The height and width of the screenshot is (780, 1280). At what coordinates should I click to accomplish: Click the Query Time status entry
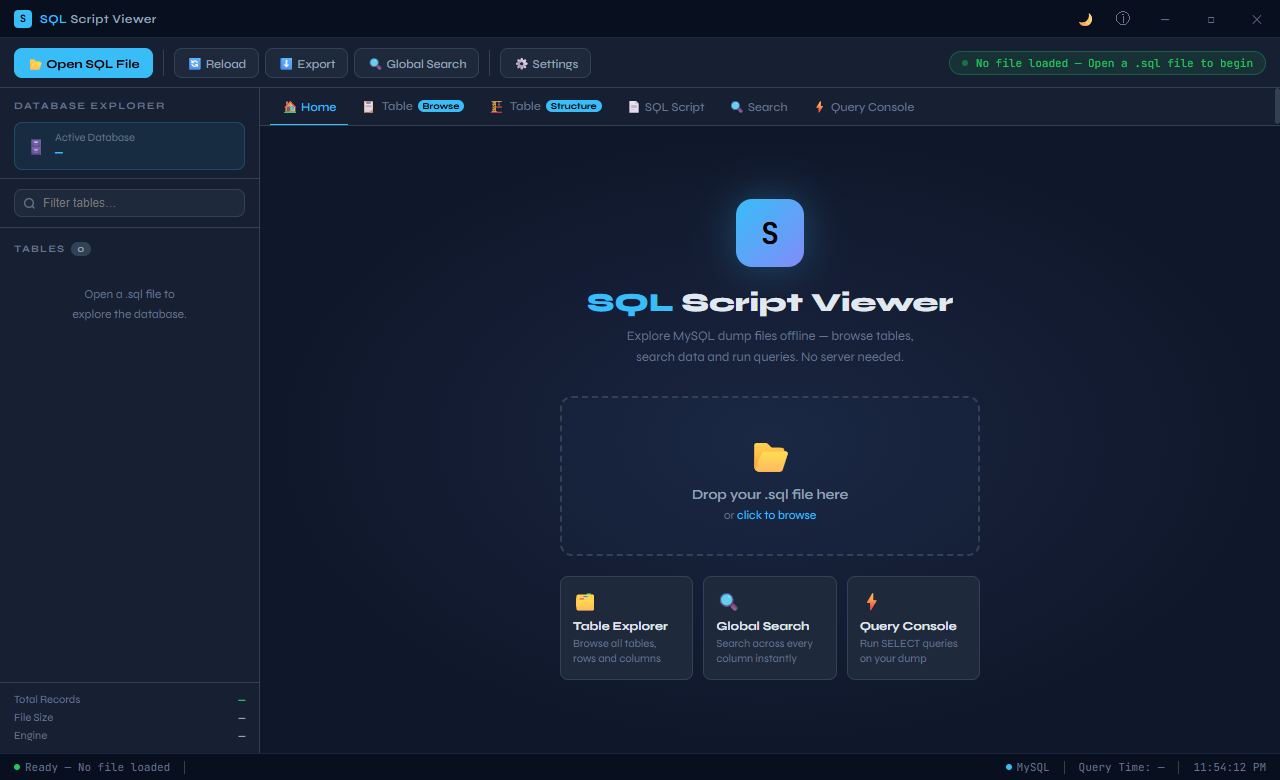[1121, 767]
